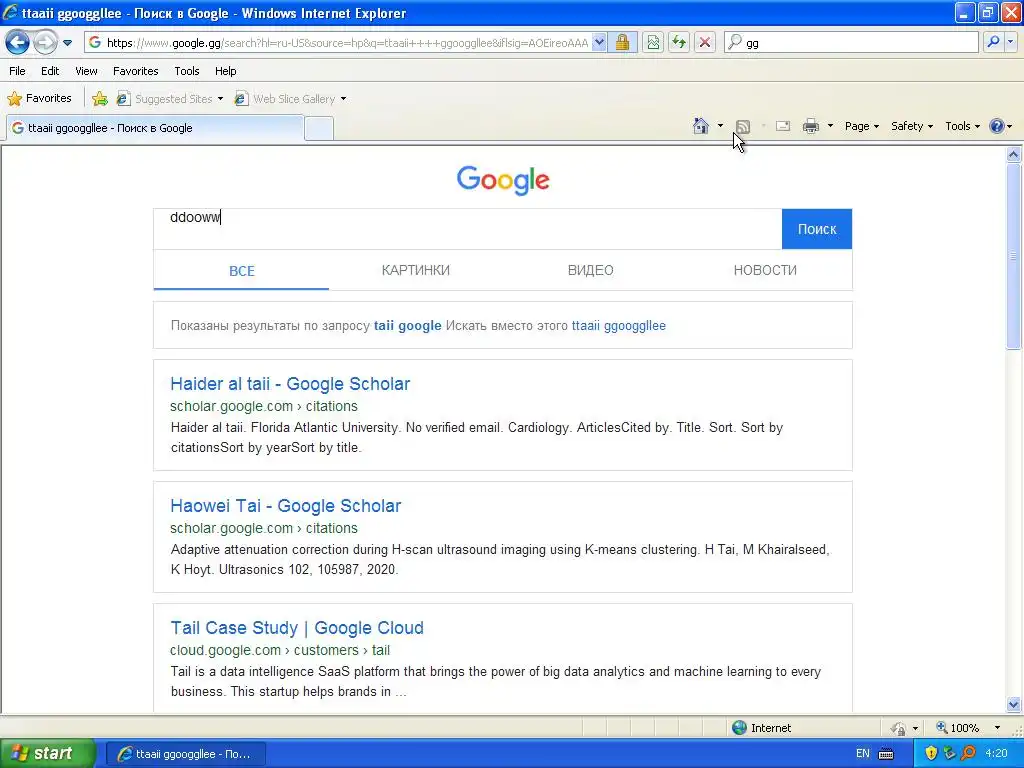Screen dimensions: 1024x768
Task: Click the EN language indicator in taskbar
Action: click(863, 754)
